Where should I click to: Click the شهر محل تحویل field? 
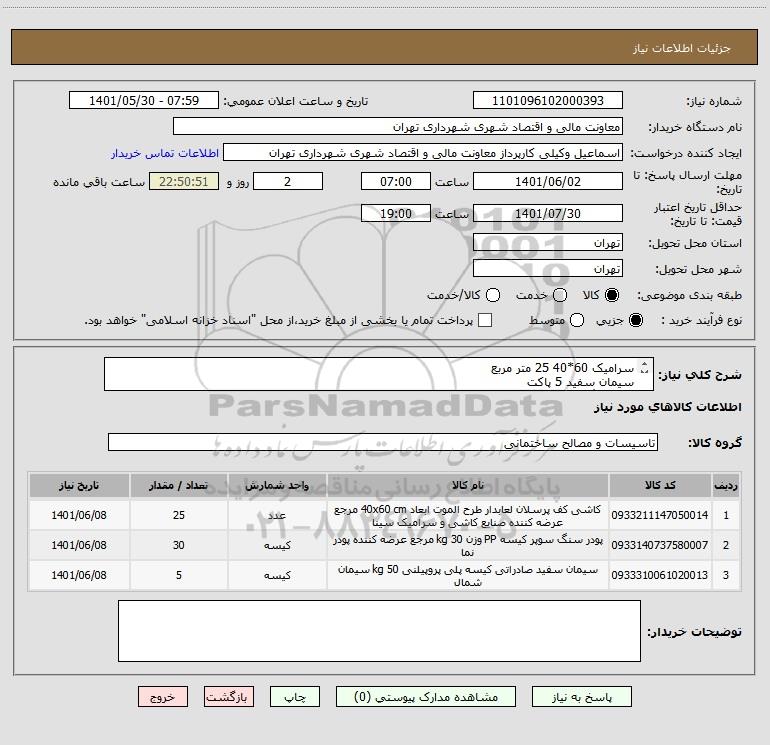click(548, 269)
